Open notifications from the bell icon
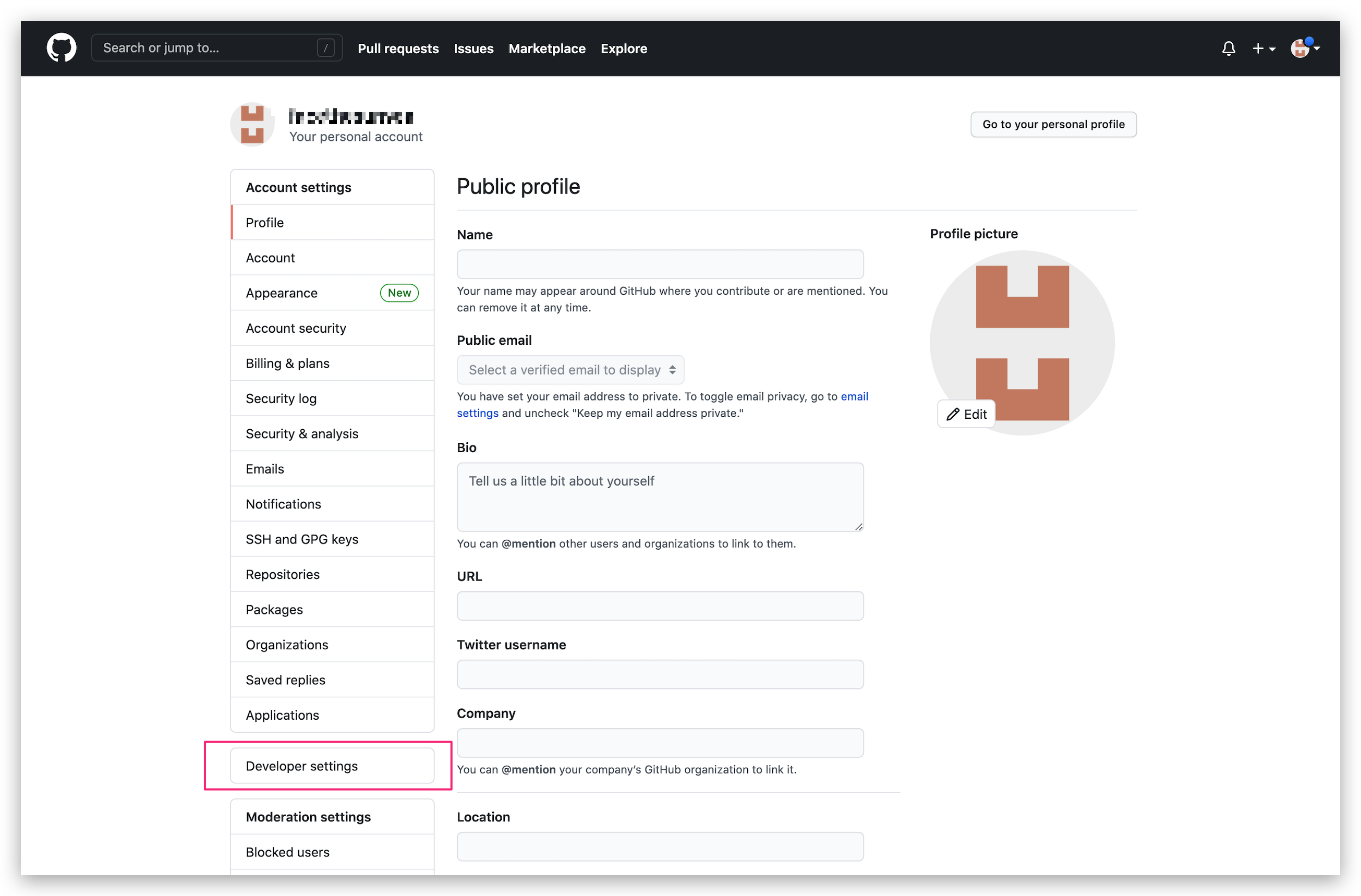Image resolution: width=1361 pixels, height=896 pixels. [x=1229, y=49]
